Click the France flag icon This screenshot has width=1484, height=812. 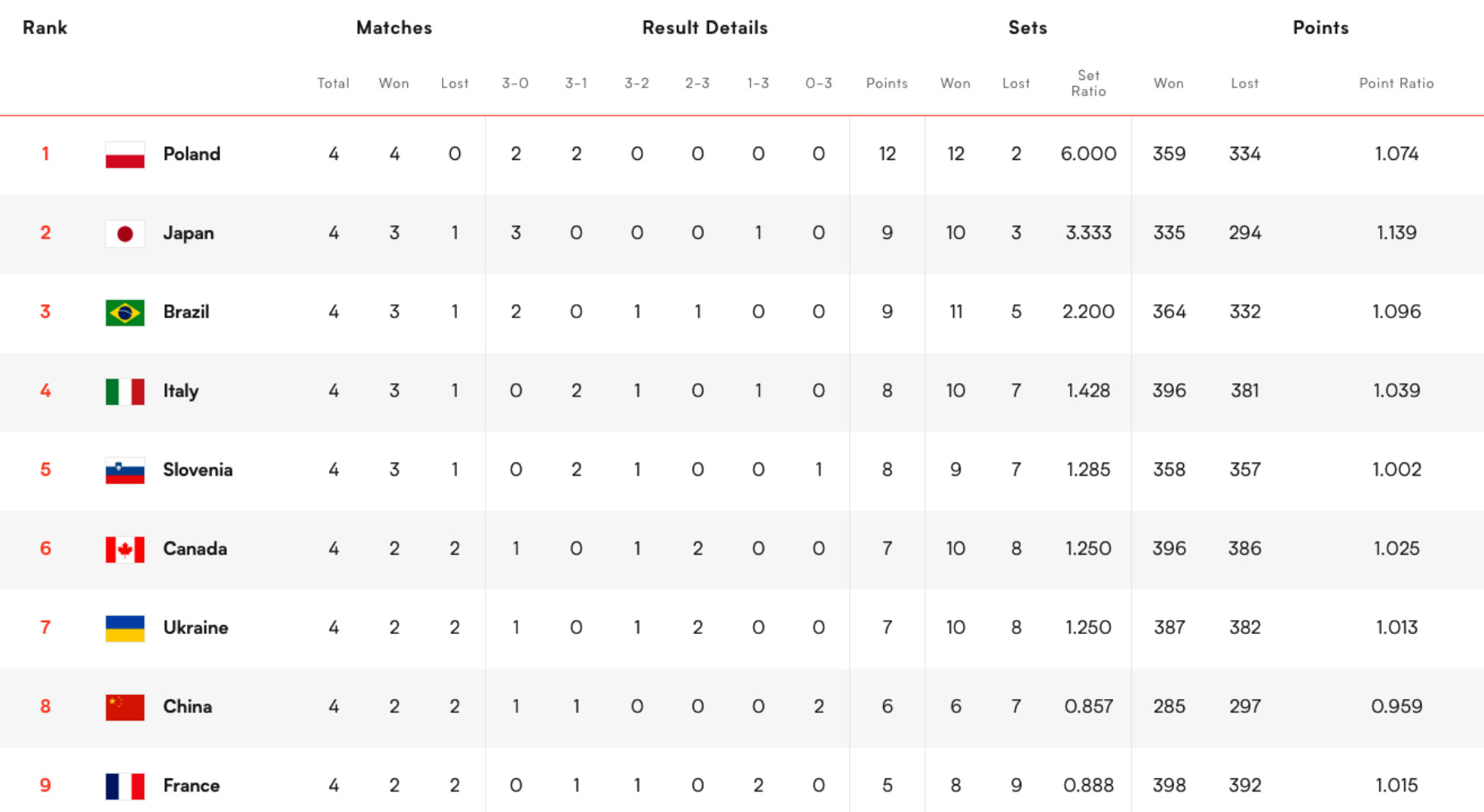click(125, 786)
